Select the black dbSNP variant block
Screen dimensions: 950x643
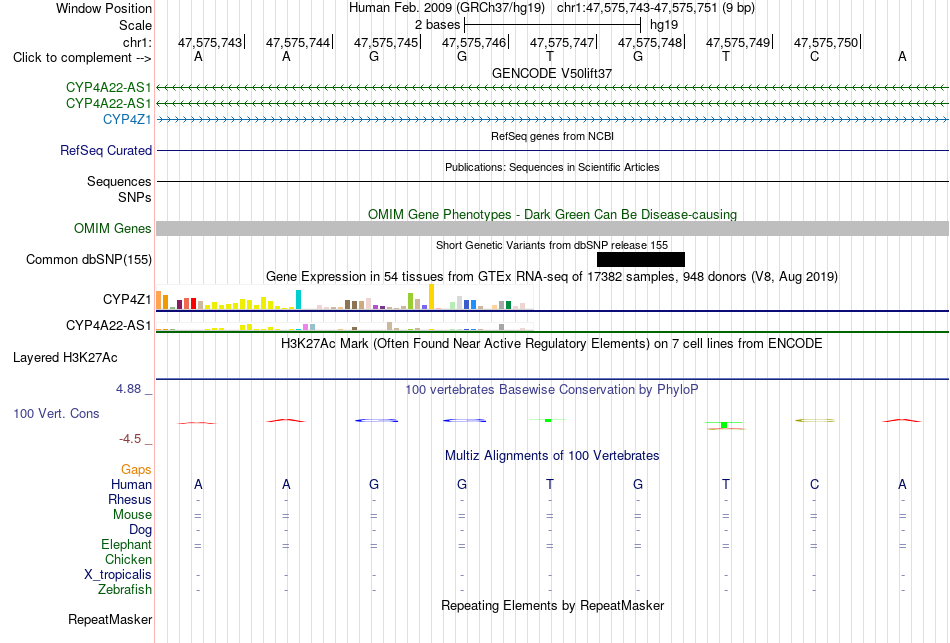[x=641, y=259]
